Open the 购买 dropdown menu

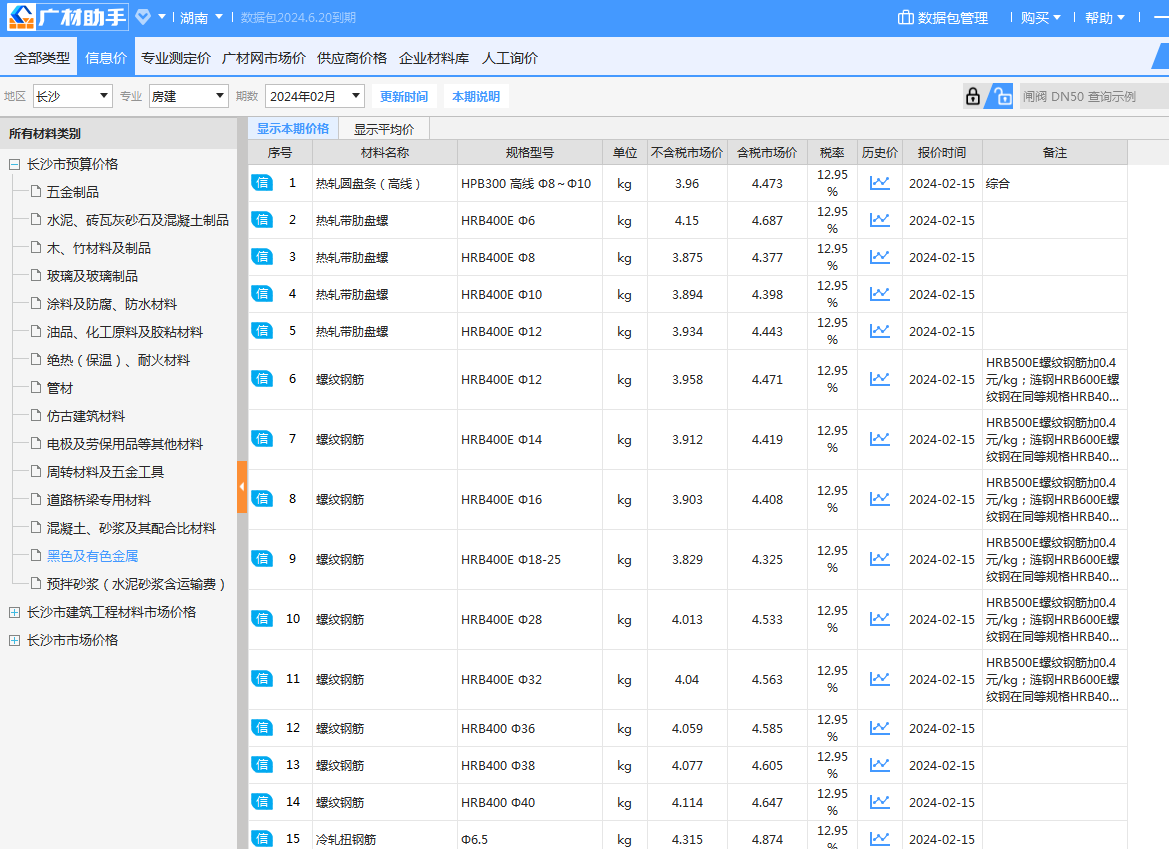point(1041,18)
